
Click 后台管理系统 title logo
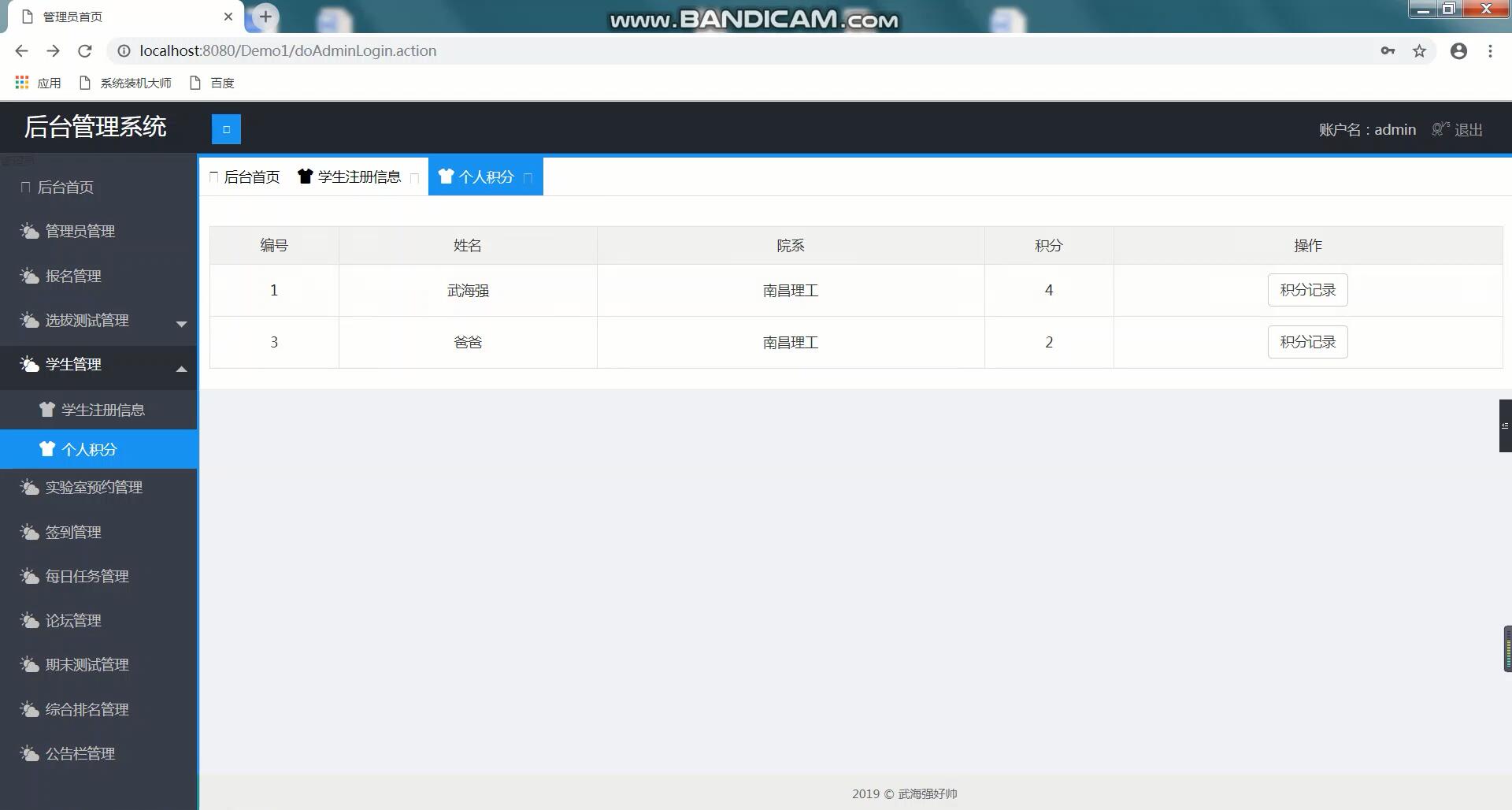pos(95,127)
